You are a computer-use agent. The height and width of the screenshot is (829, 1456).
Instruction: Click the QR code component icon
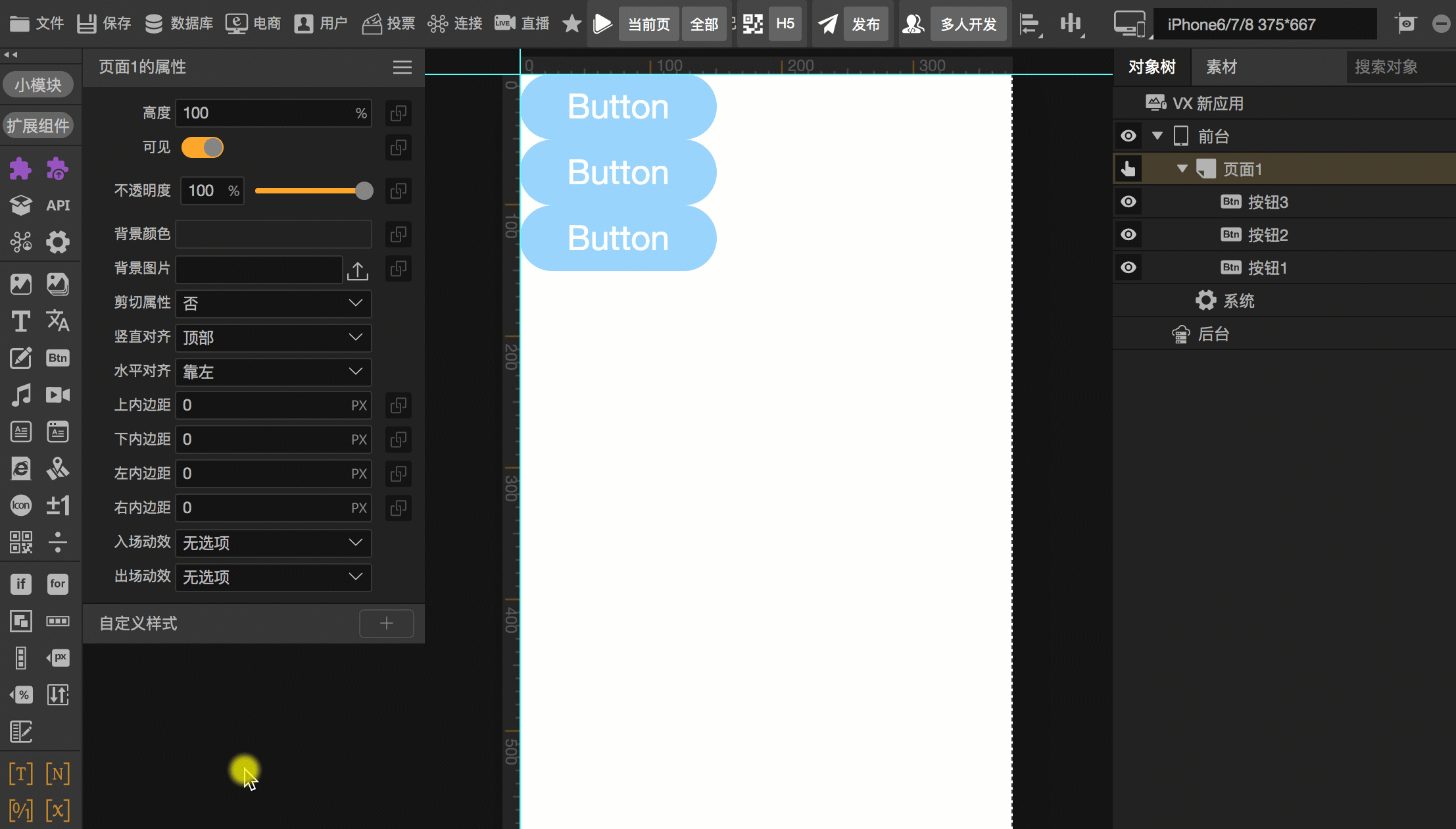pyautogui.click(x=20, y=542)
